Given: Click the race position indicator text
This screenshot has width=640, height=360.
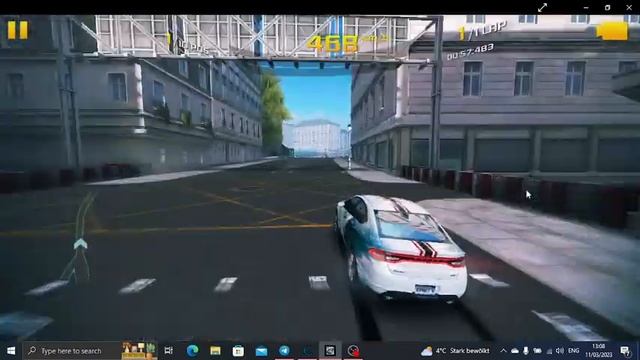Looking at the screenshot, I should [x=189, y=44].
